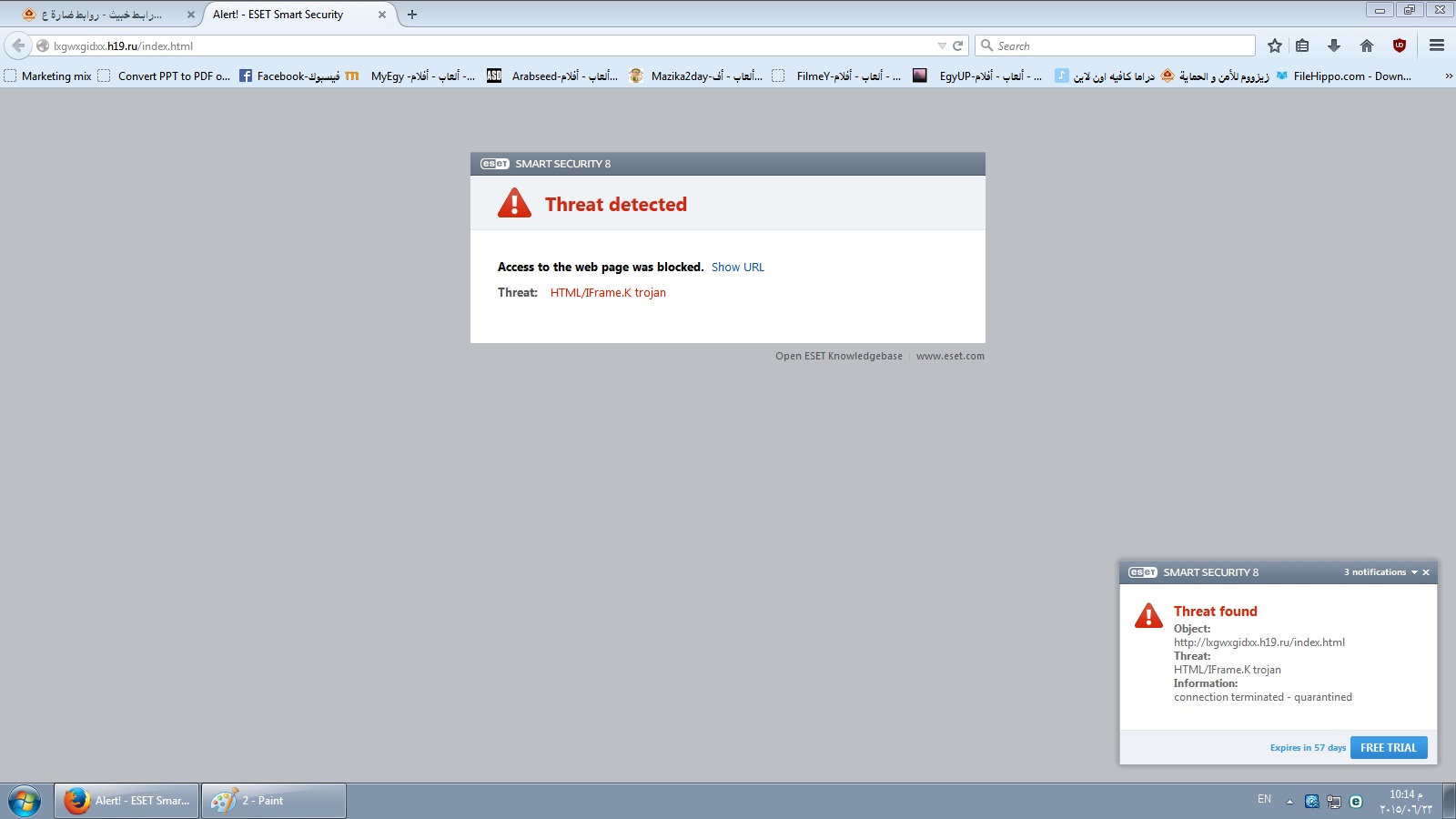Close the first Arabic-titled tab
Image resolution: width=1456 pixels, height=819 pixels.
[x=191, y=15]
